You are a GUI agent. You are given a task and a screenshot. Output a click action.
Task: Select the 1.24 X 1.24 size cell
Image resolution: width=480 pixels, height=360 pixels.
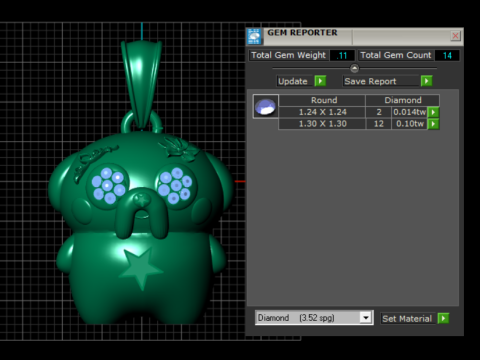tap(322, 112)
